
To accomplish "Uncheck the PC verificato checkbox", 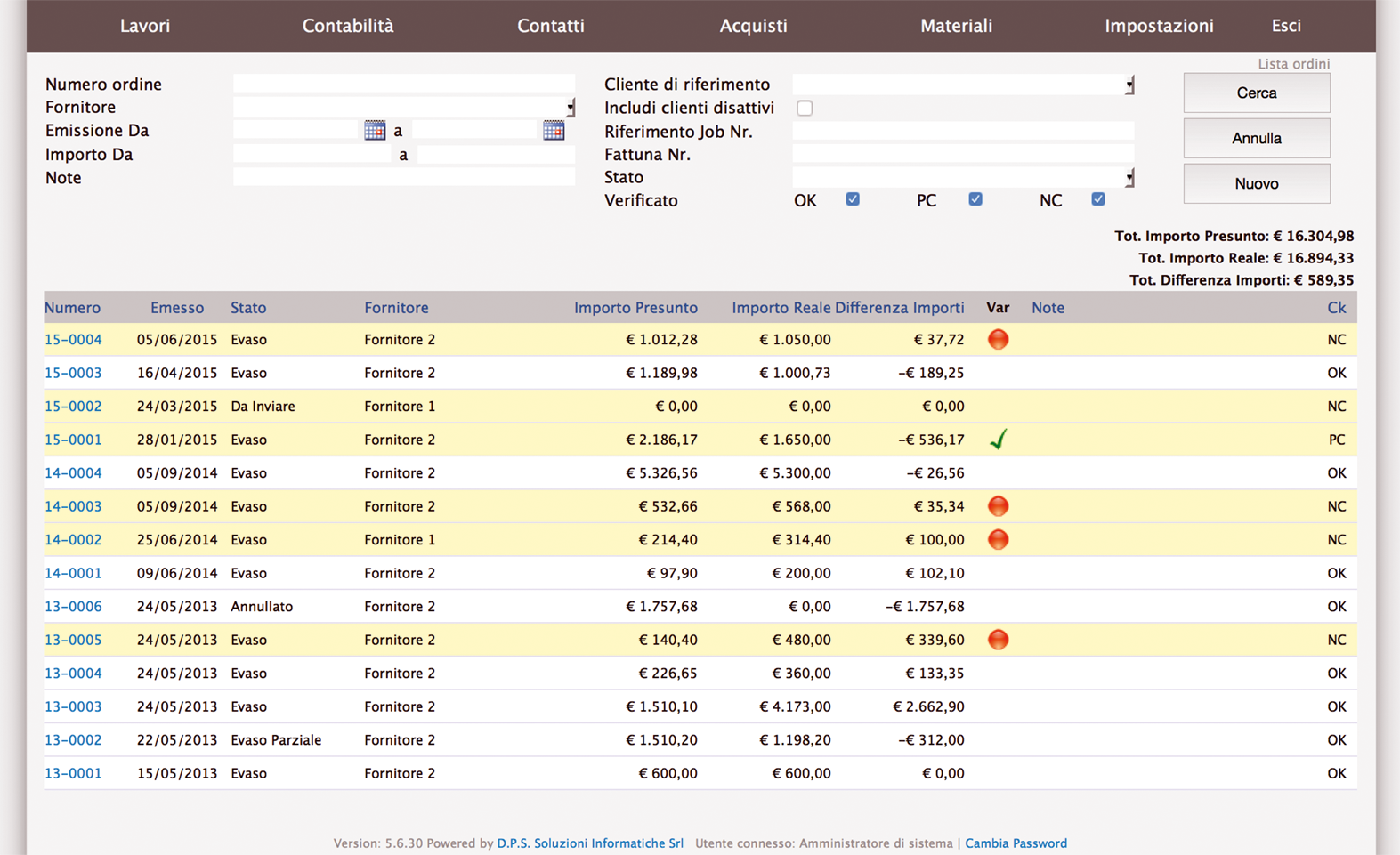I will coord(975,199).
